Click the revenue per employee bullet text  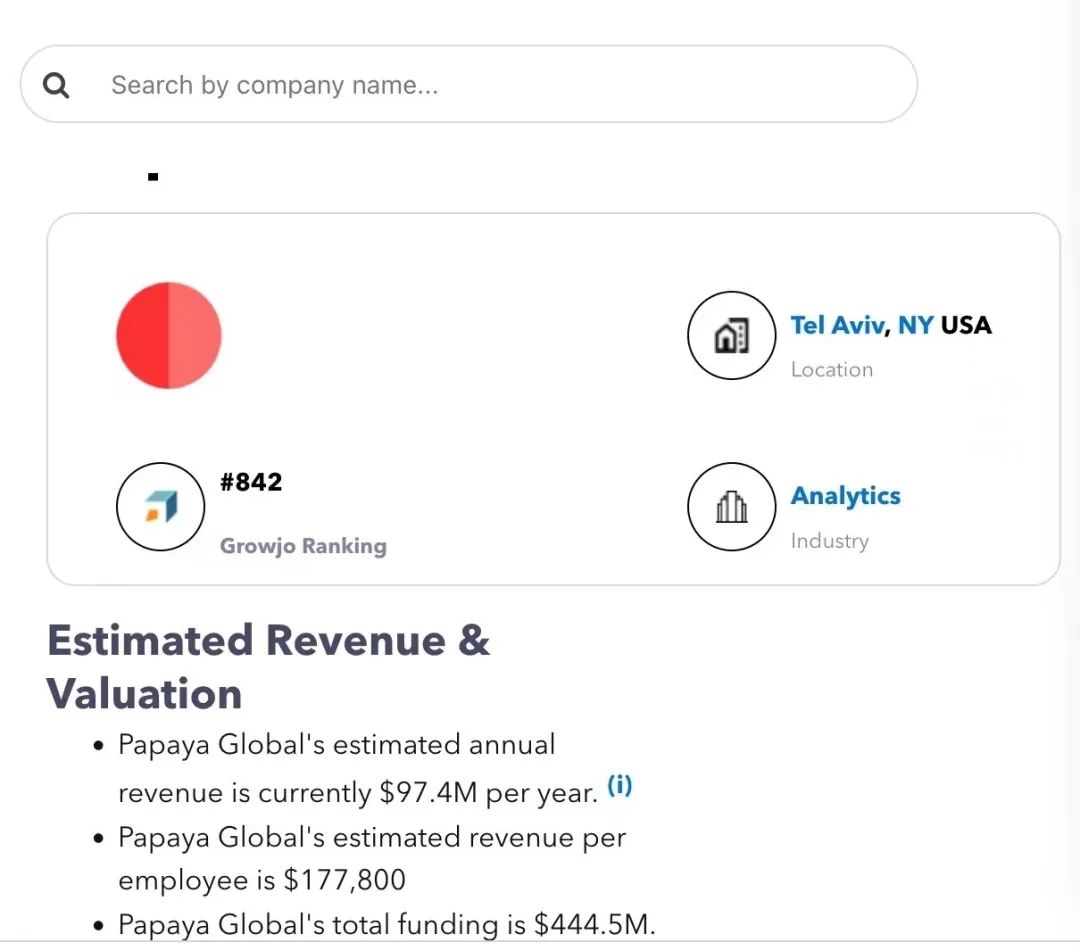tap(370, 859)
